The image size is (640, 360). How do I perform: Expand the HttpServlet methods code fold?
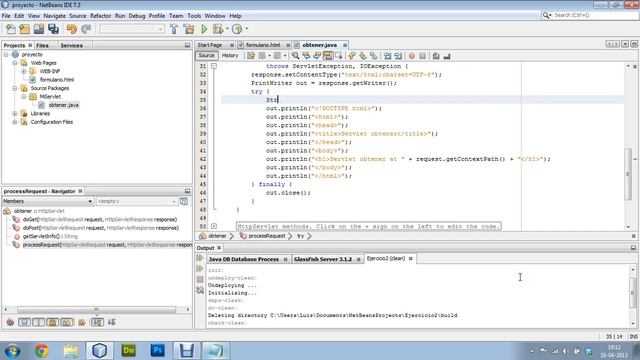214,226
